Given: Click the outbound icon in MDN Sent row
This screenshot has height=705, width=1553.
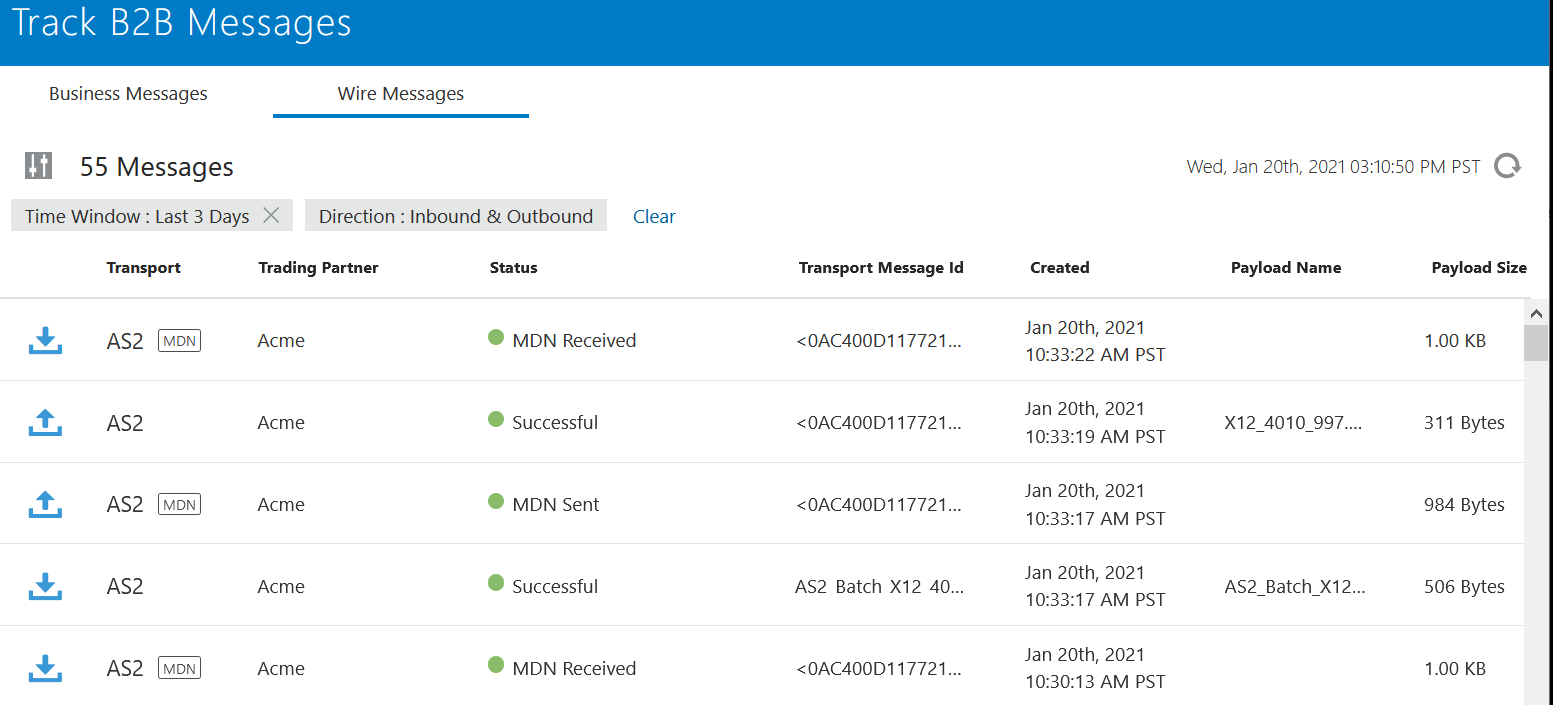Looking at the screenshot, I should coord(45,504).
